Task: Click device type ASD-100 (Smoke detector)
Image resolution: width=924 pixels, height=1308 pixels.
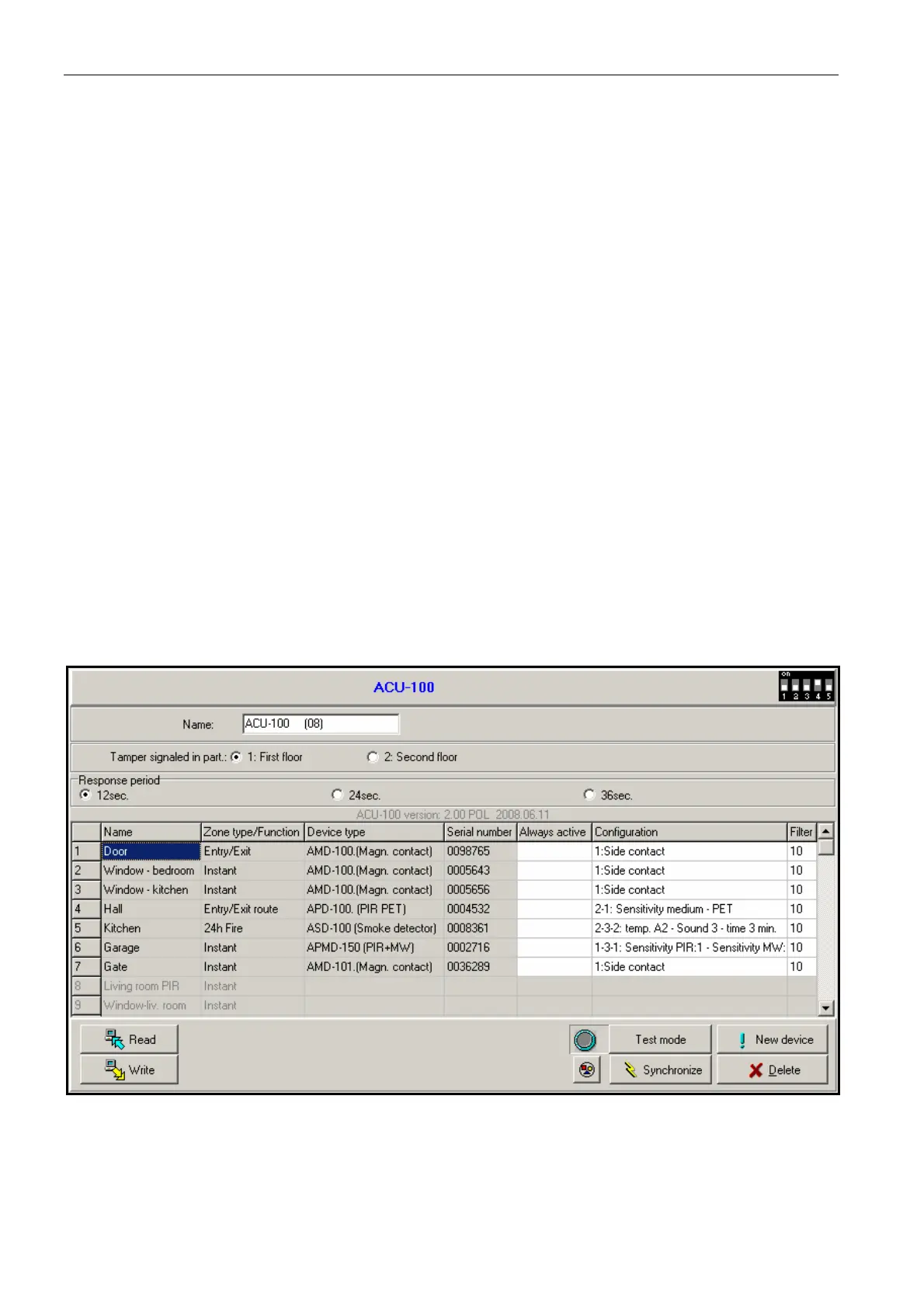Action: pos(374,928)
